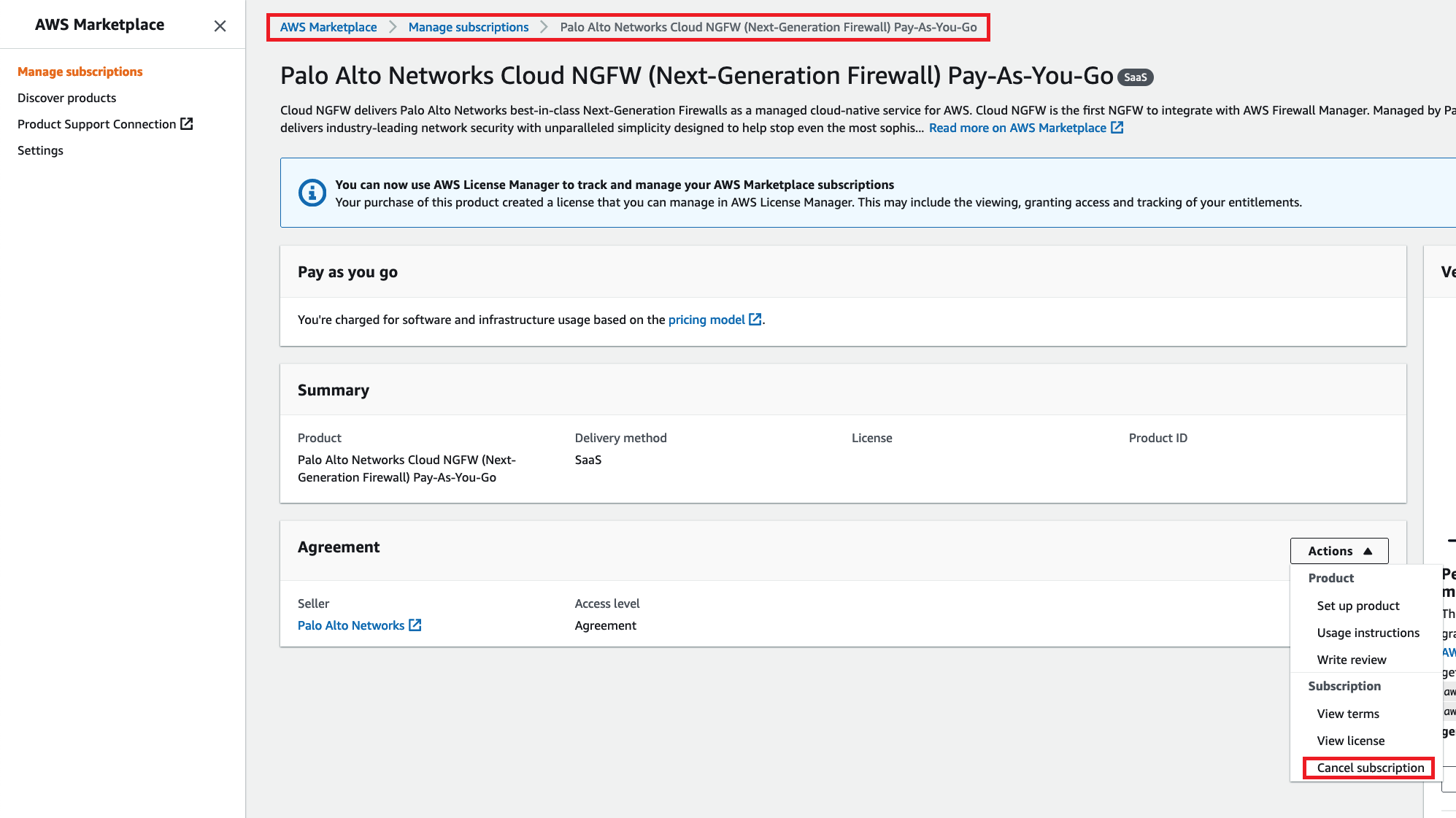Choose Usage instructions in Actions menu

1368,633
